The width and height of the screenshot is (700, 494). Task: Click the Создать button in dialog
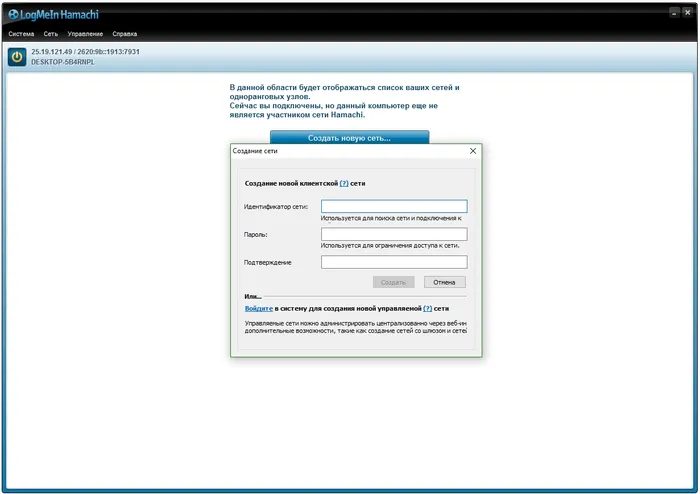(x=393, y=282)
